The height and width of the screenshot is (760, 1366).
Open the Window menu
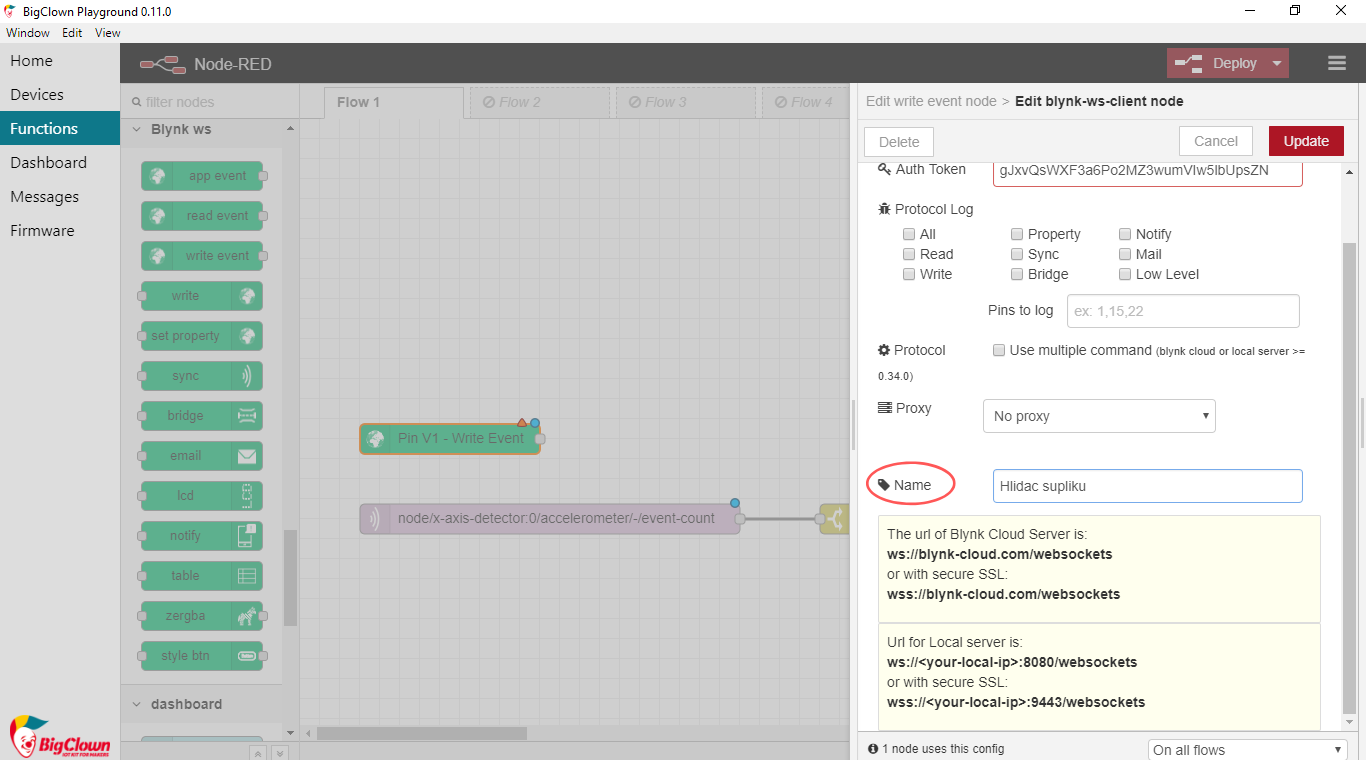coord(28,33)
